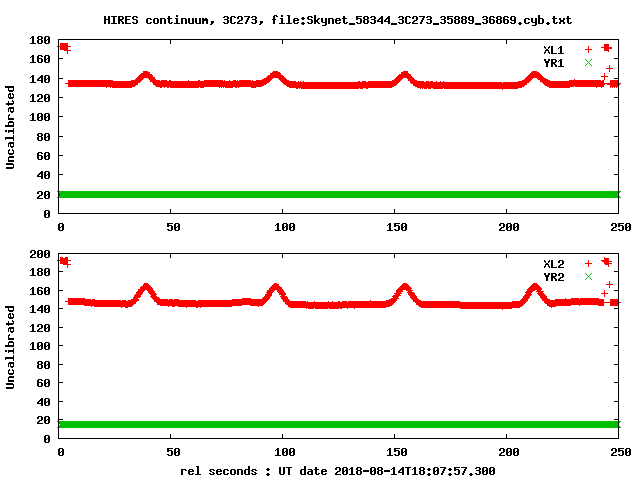Click the XL2 peak near 155 seconds
Screen dimensions: 640x480
click(x=405, y=289)
